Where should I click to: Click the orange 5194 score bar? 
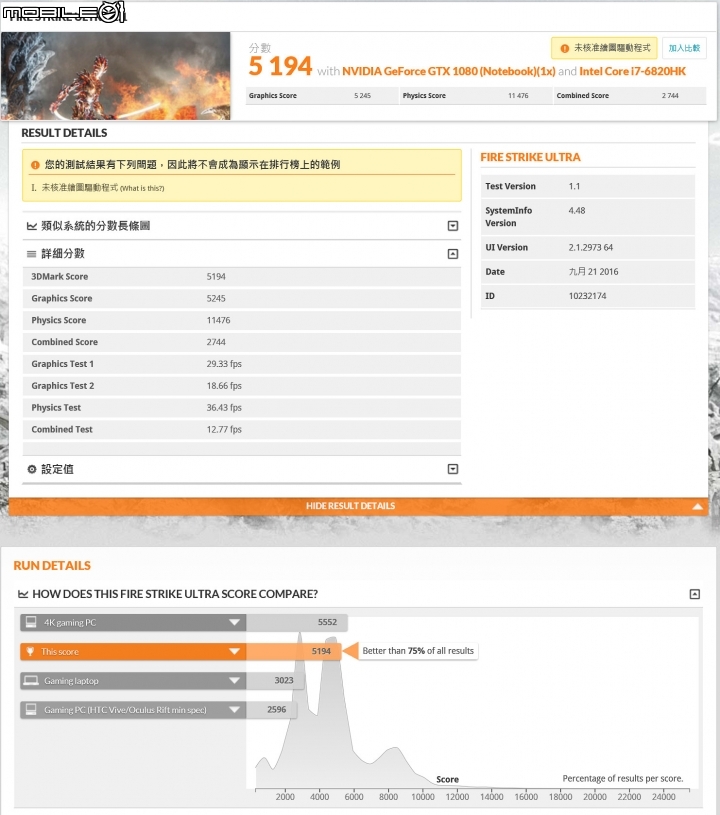294,651
